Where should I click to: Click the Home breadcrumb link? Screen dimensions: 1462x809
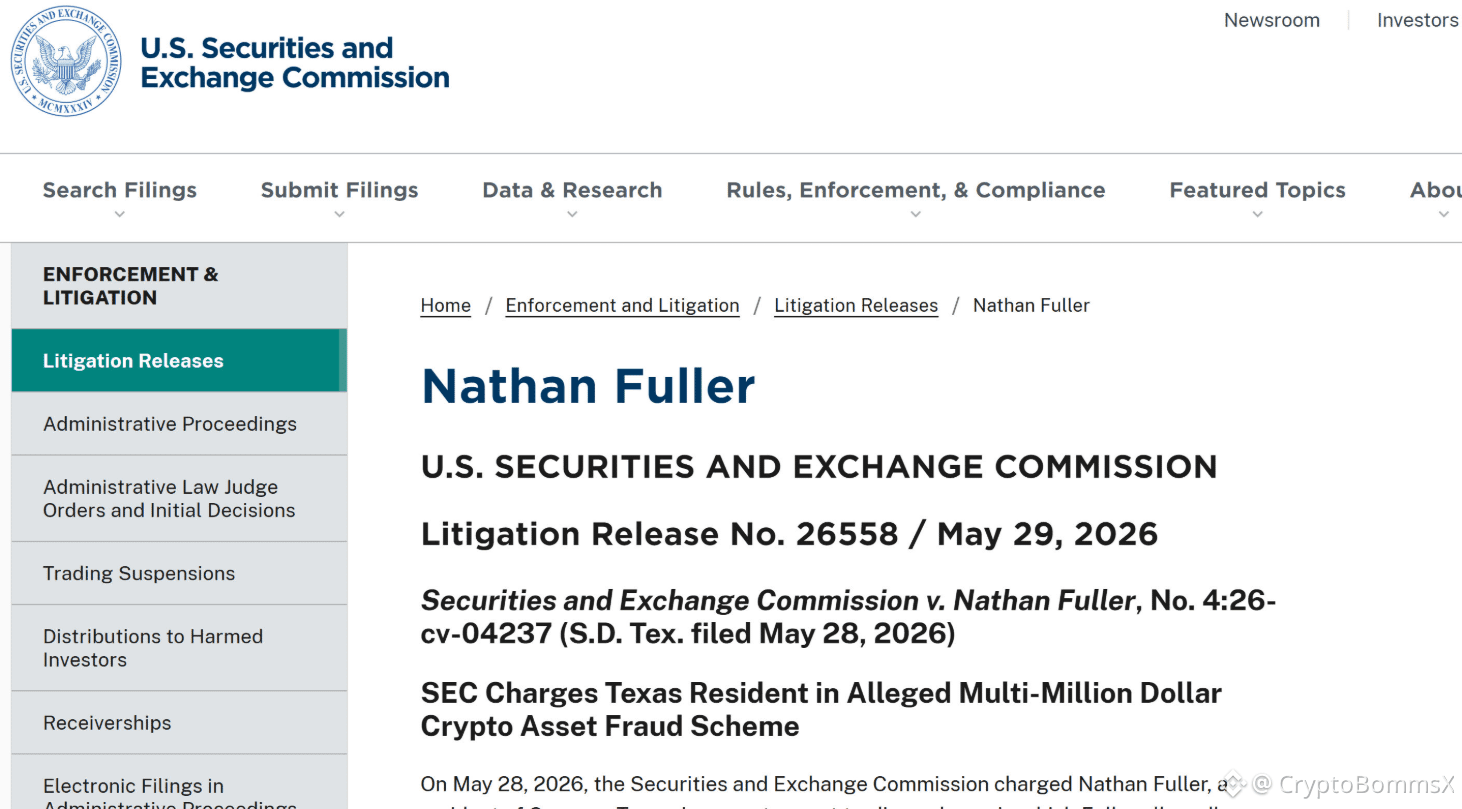tap(445, 305)
